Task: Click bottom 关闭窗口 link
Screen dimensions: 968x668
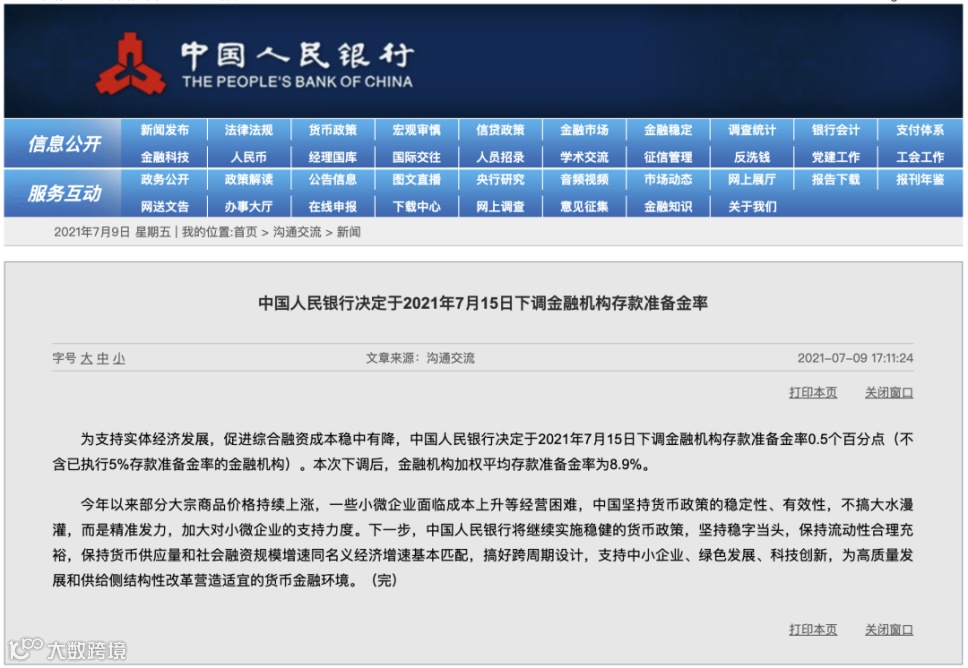Action: [x=889, y=630]
